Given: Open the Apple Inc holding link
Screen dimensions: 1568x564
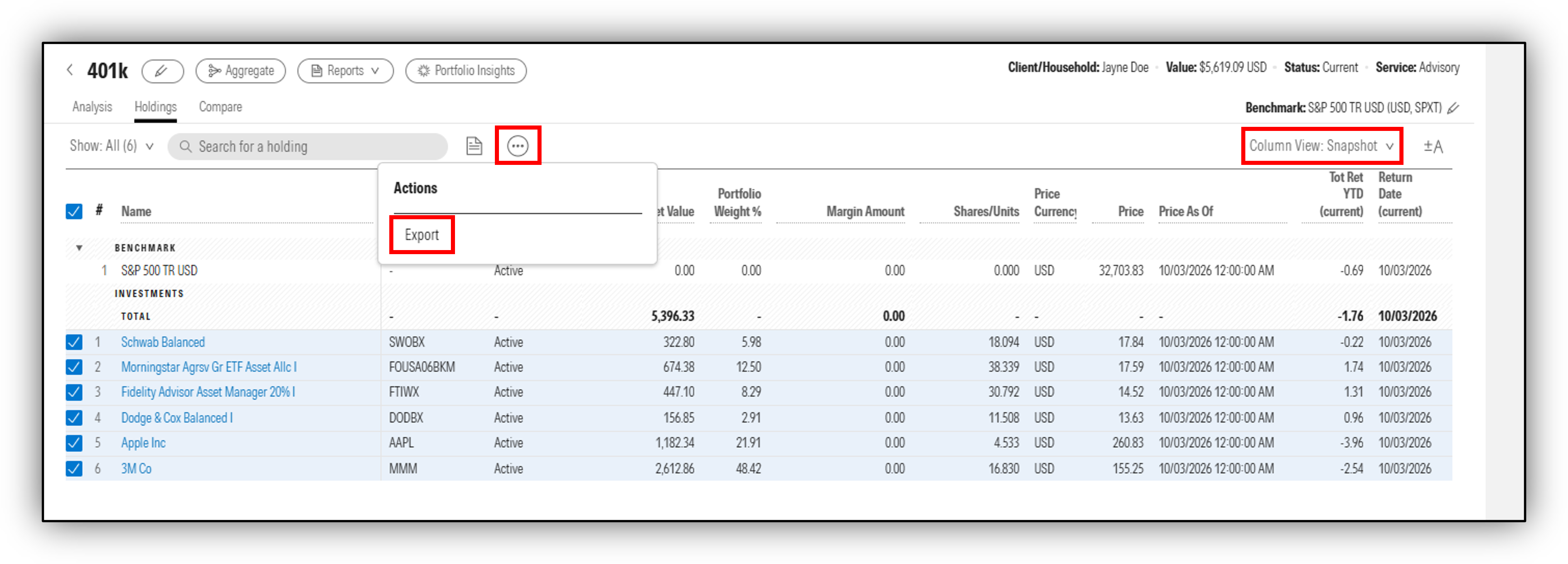Looking at the screenshot, I should coord(143,443).
